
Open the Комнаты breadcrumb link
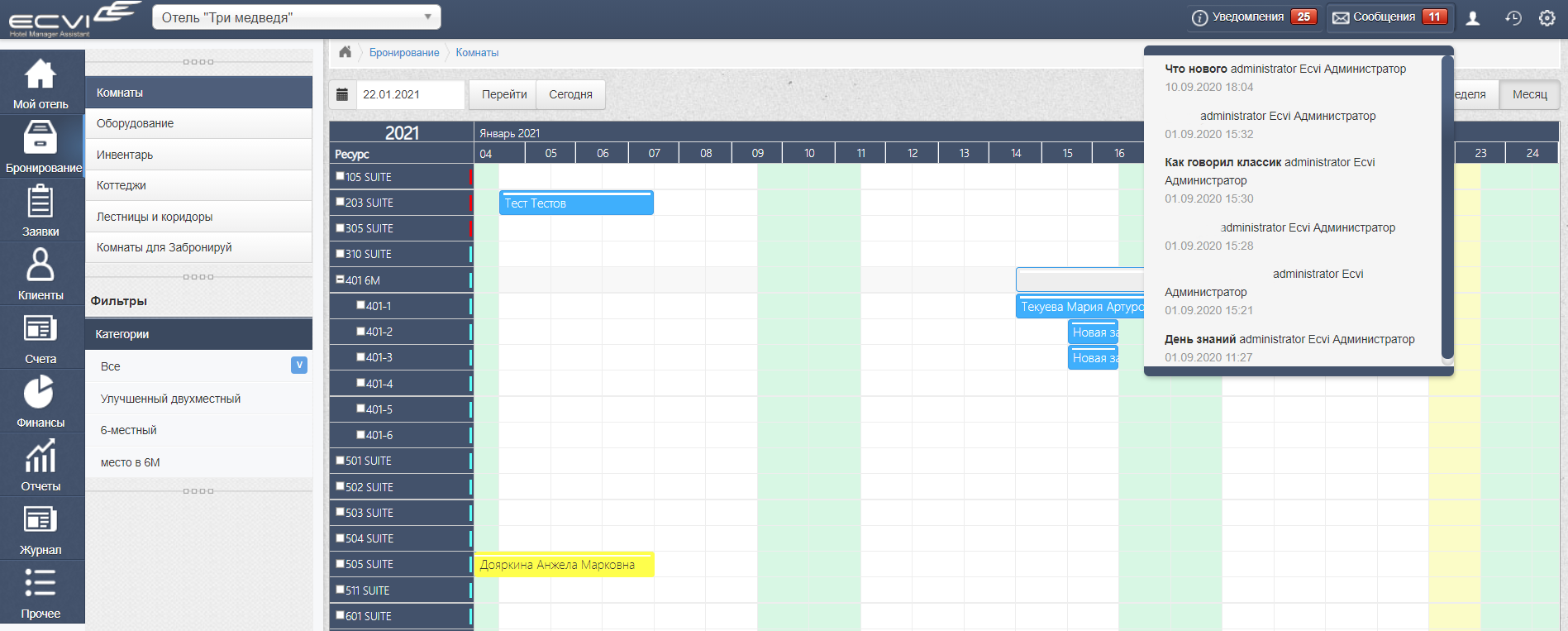[x=477, y=52]
